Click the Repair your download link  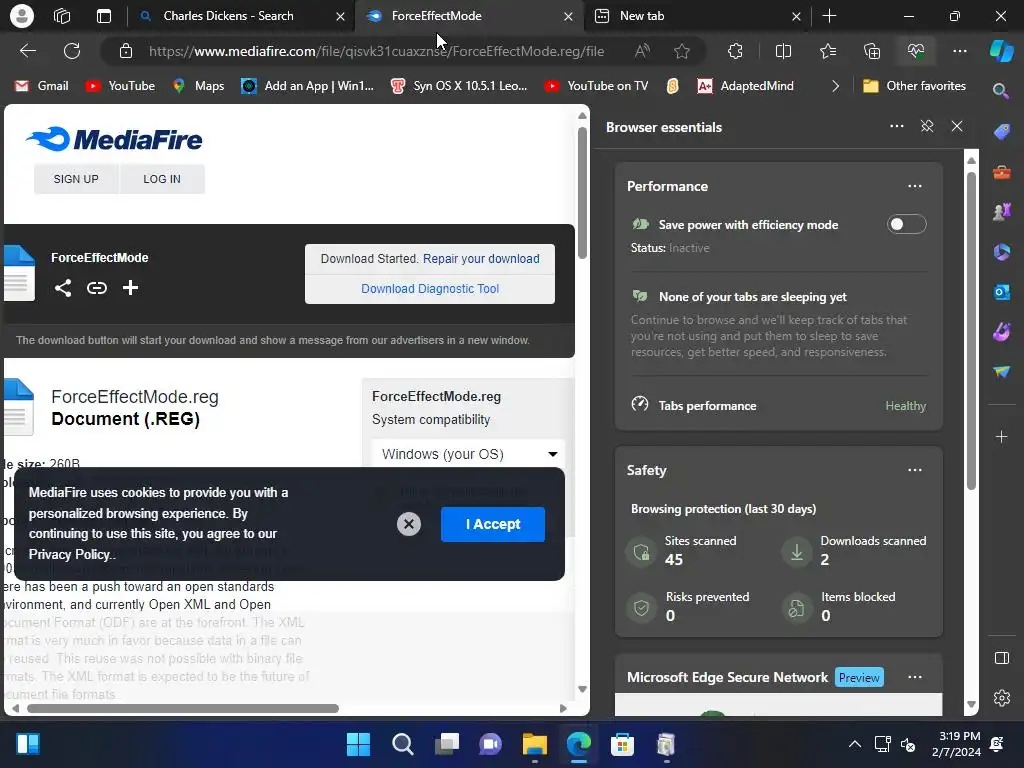point(481,259)
